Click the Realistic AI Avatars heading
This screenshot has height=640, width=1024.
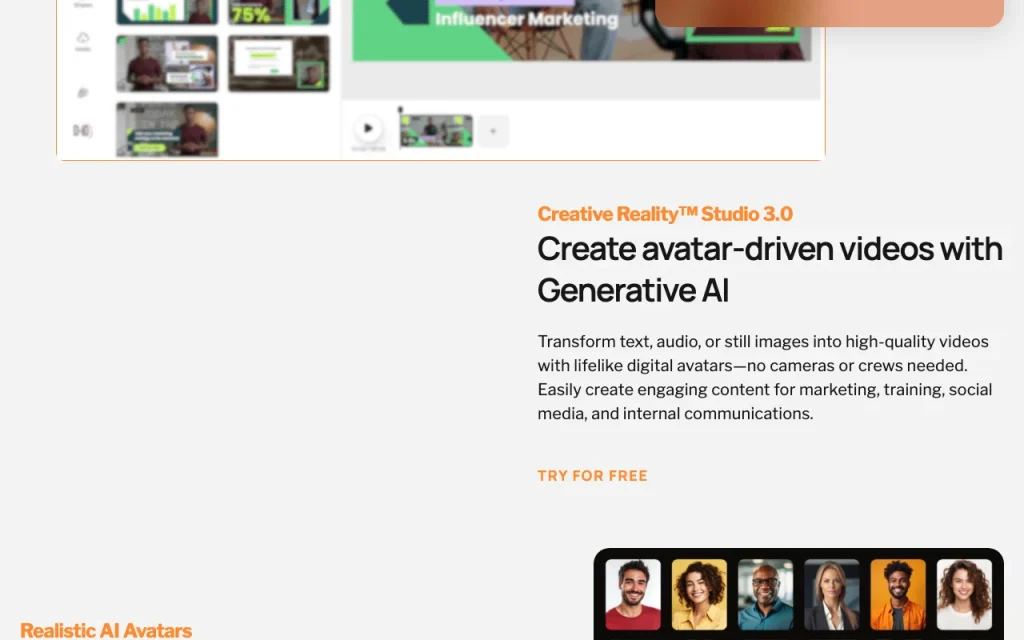[x=106, y=630]
